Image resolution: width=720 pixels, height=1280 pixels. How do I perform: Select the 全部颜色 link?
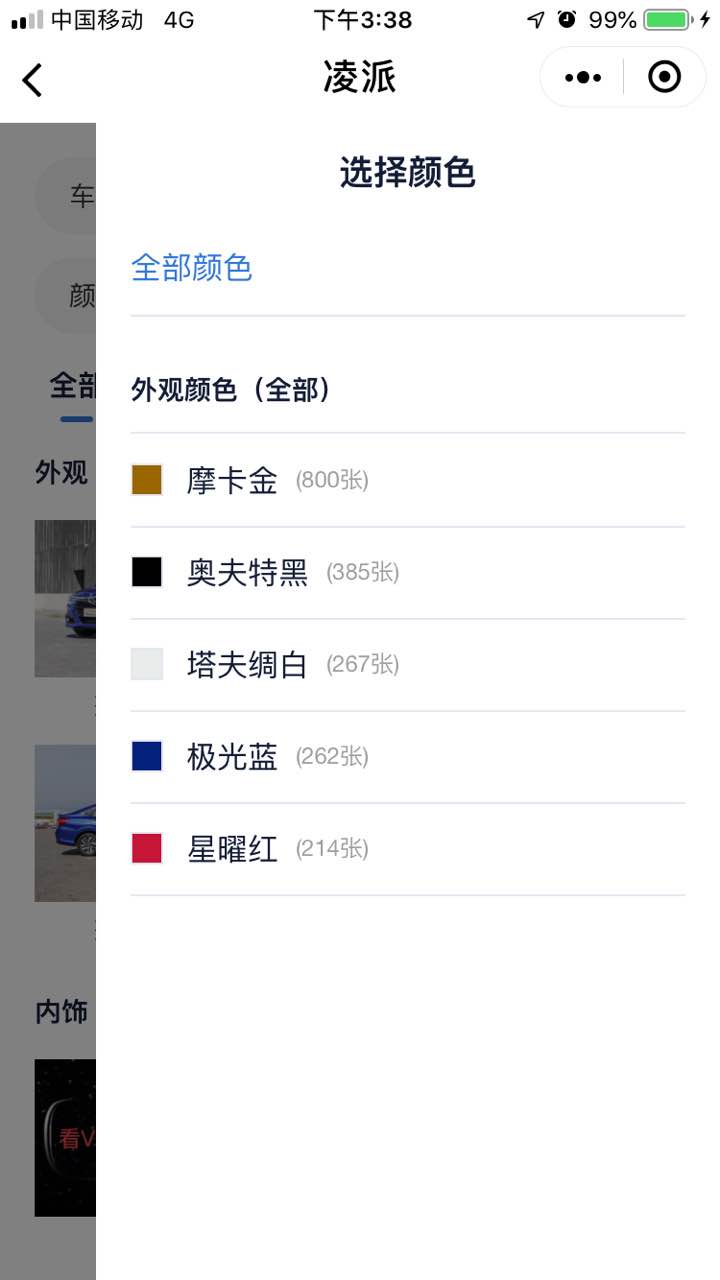click(191, 268)
